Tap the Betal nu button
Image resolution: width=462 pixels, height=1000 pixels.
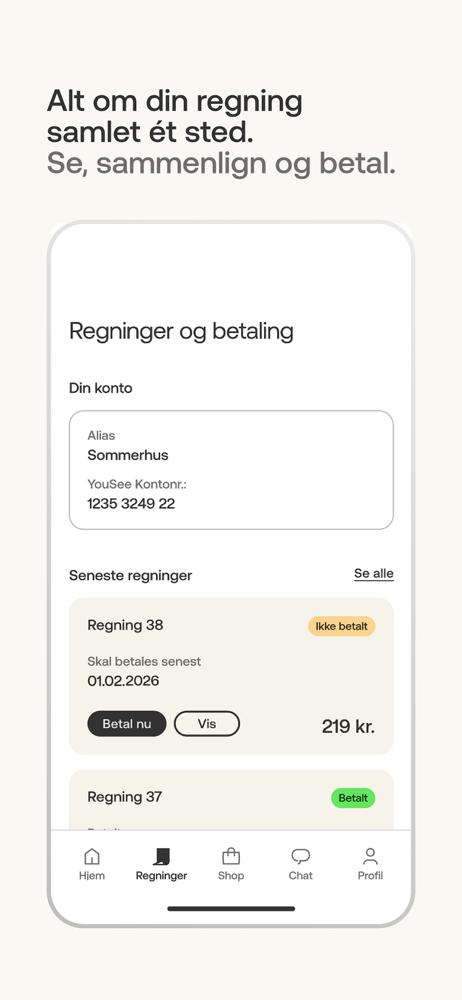[127, 724]
